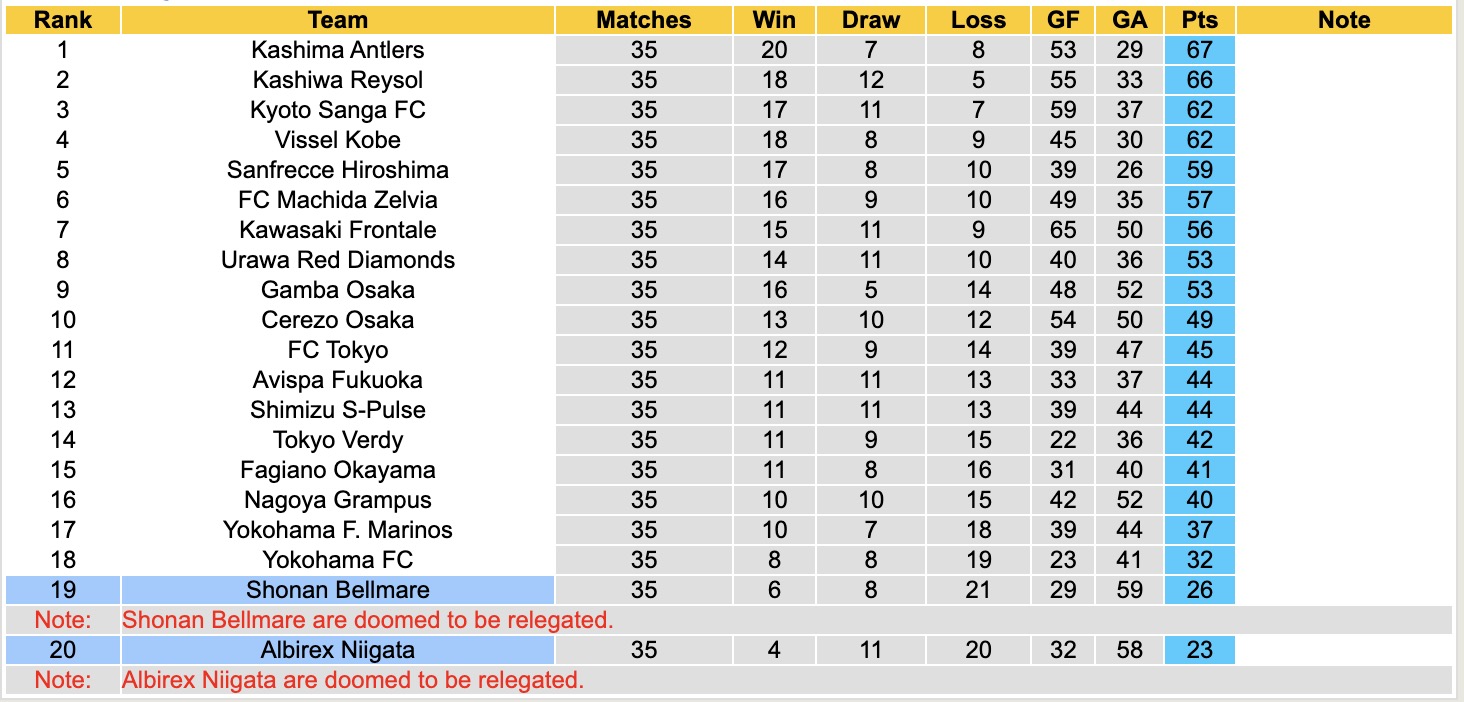This screenshot has width=1464, height=702.
Task: Click the Kawasaki Frontale team name
Action: coord(338,230)
